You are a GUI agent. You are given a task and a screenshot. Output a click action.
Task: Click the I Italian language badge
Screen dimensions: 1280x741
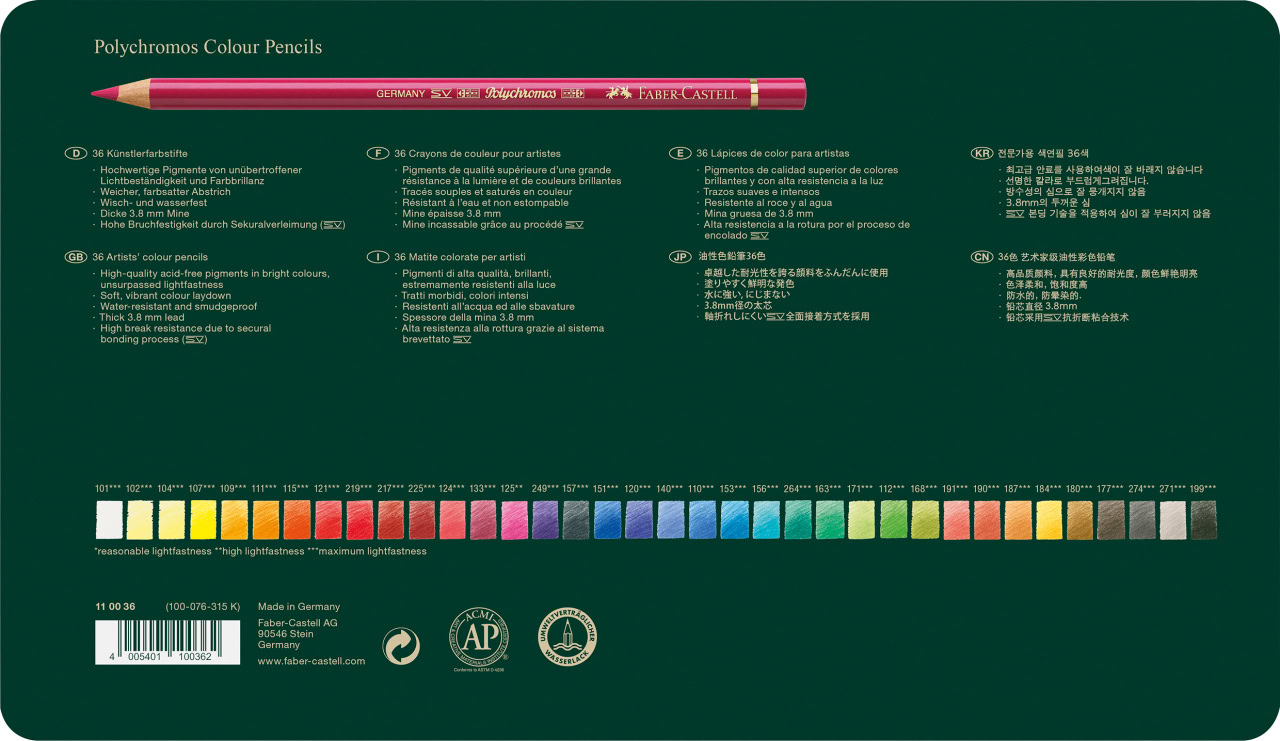pyautogui.click(x=378, y=257)
